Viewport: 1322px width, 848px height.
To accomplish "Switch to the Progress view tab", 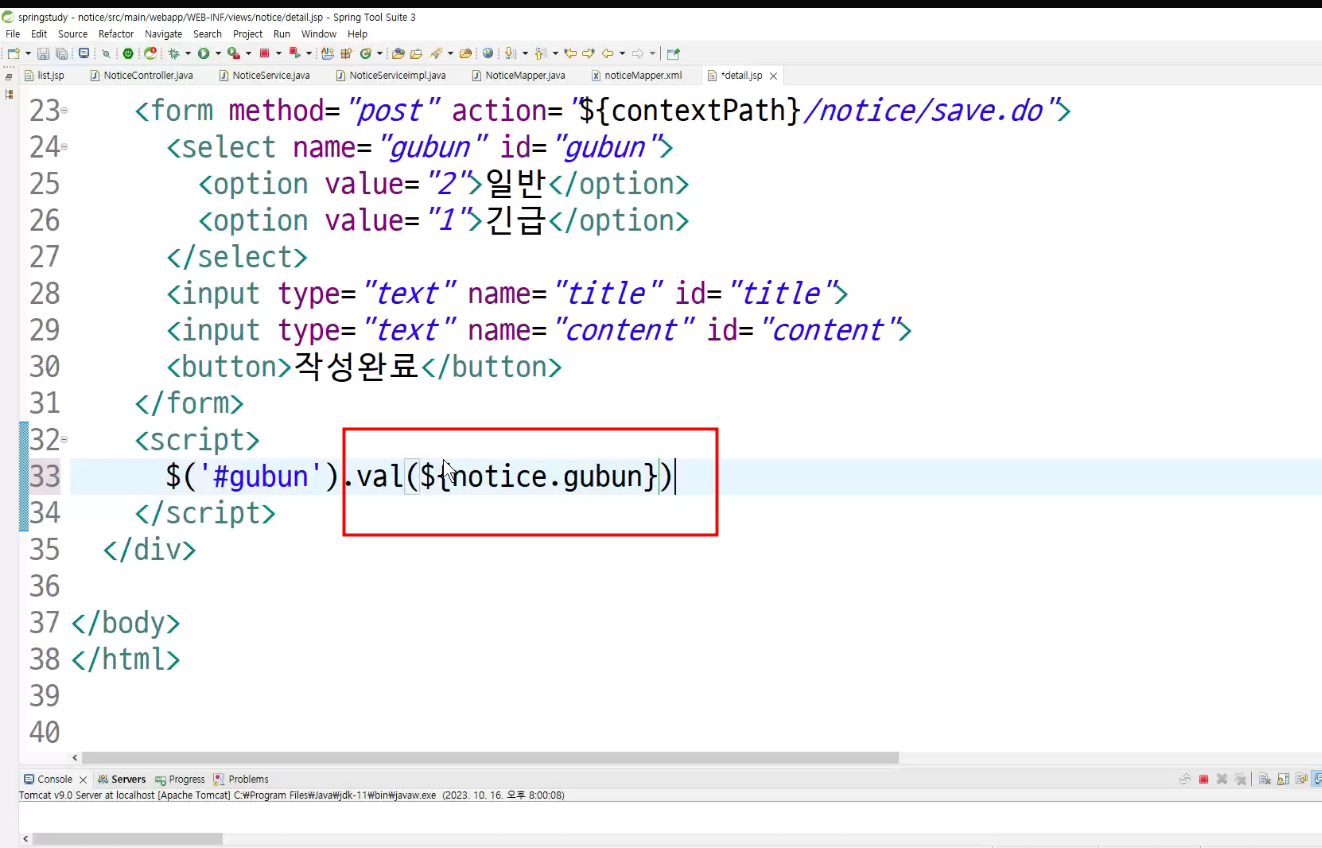I will click(180, 779).
